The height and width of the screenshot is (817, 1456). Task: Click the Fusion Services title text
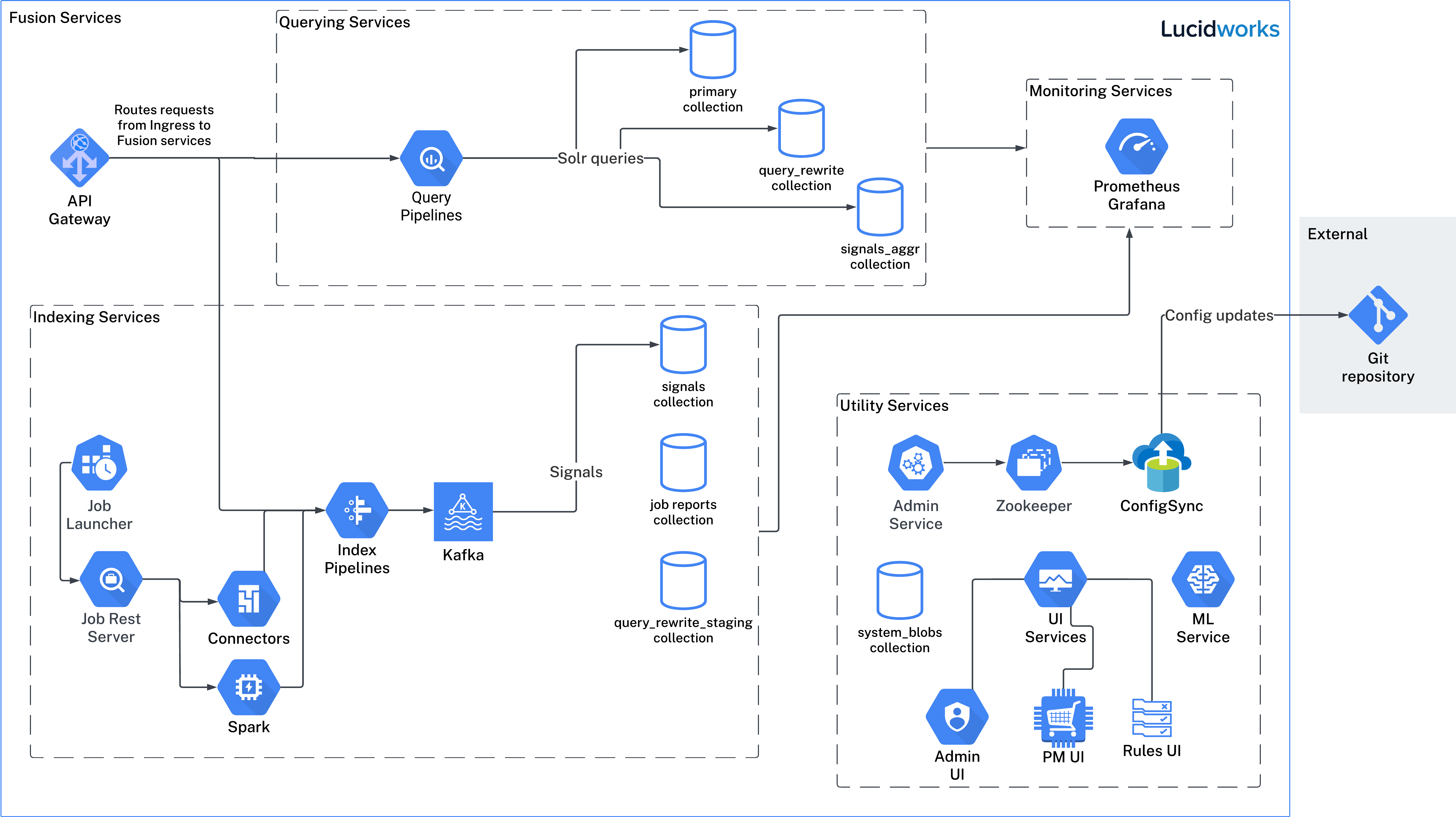tap(65, 18)
